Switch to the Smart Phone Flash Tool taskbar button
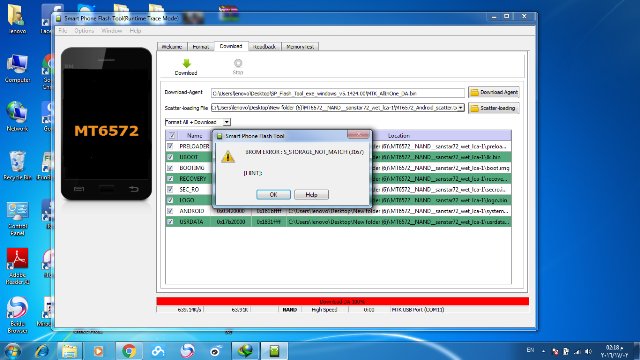This screenshot has height=360, width=640. (274, 351)
